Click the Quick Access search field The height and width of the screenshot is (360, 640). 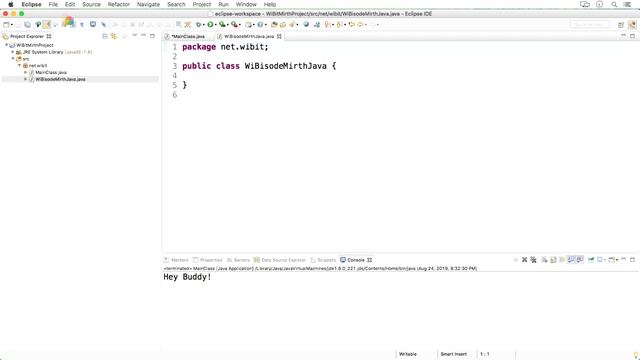[x=589, y=24]
